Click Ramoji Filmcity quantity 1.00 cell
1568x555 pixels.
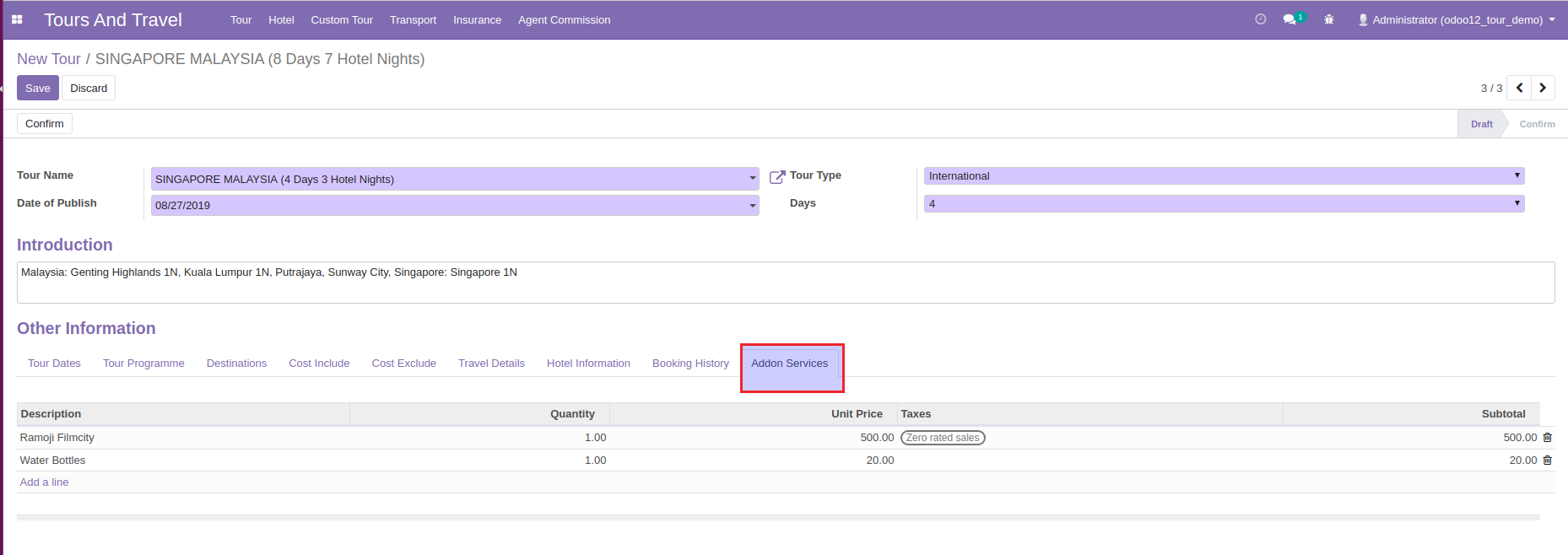point(479,438)
